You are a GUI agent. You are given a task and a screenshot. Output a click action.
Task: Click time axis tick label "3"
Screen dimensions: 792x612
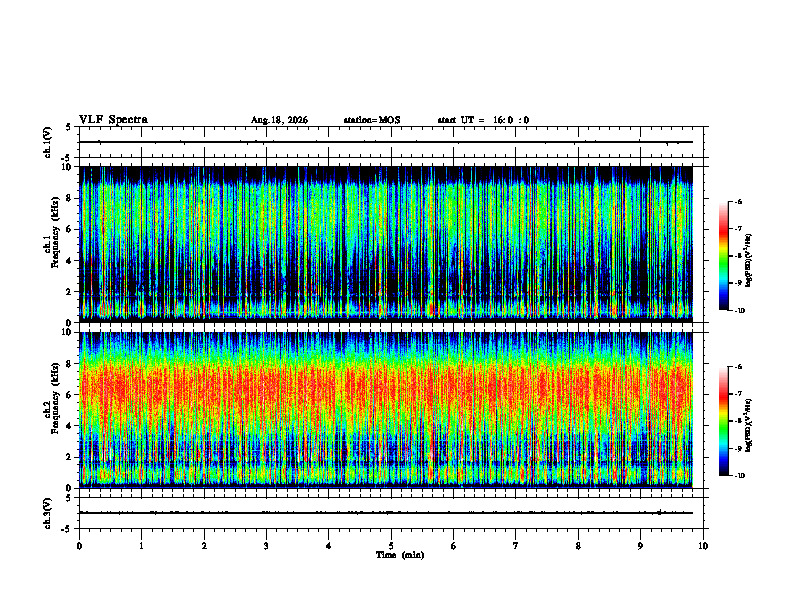[266, 546]
